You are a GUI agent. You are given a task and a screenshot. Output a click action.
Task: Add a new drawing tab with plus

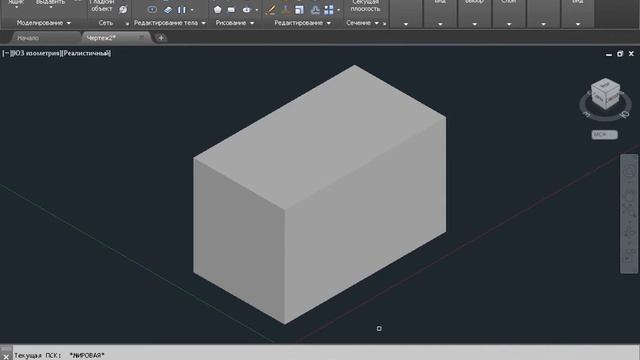tap(161, 38)
